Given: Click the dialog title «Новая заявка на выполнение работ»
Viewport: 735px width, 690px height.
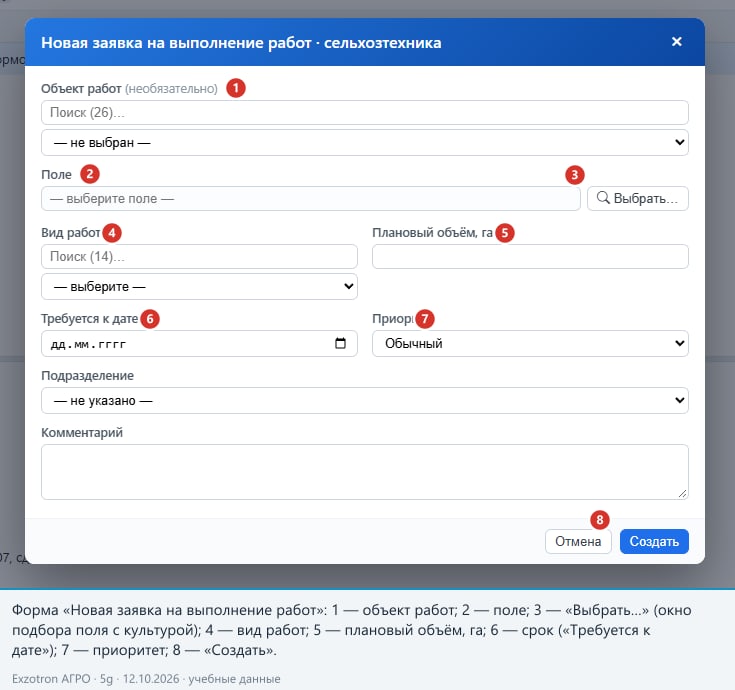Looking at the screenshot, I should click(176, 43).
